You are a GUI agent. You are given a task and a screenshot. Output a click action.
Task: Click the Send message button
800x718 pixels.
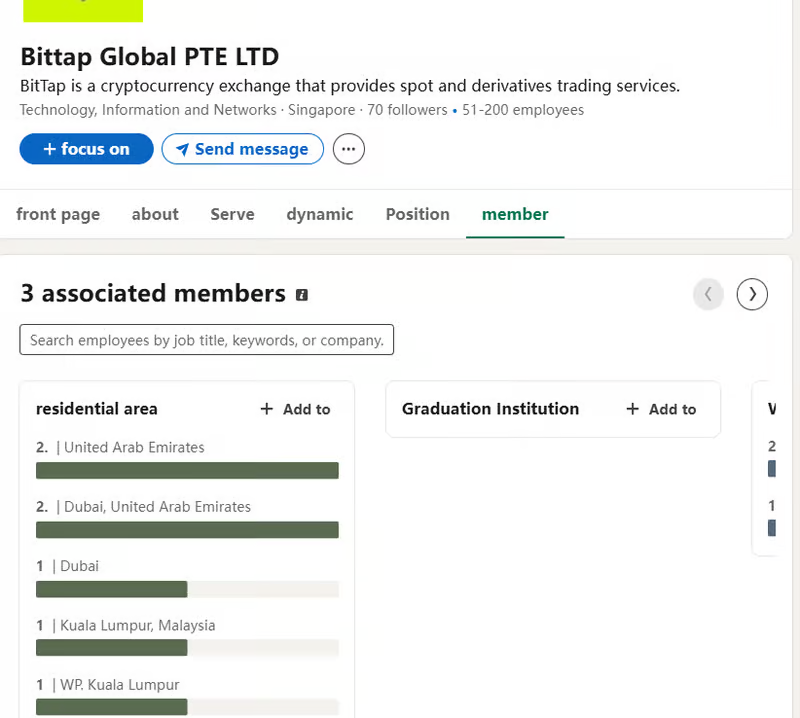[x=242, y=149]
